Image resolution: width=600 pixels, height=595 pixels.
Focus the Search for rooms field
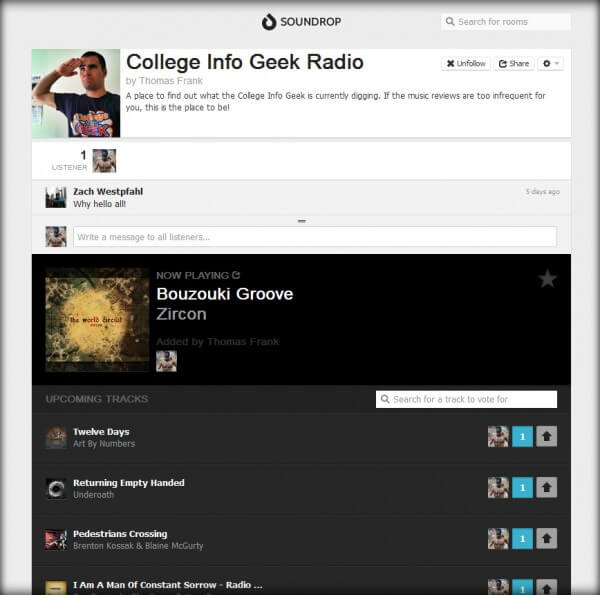[505, 22]
